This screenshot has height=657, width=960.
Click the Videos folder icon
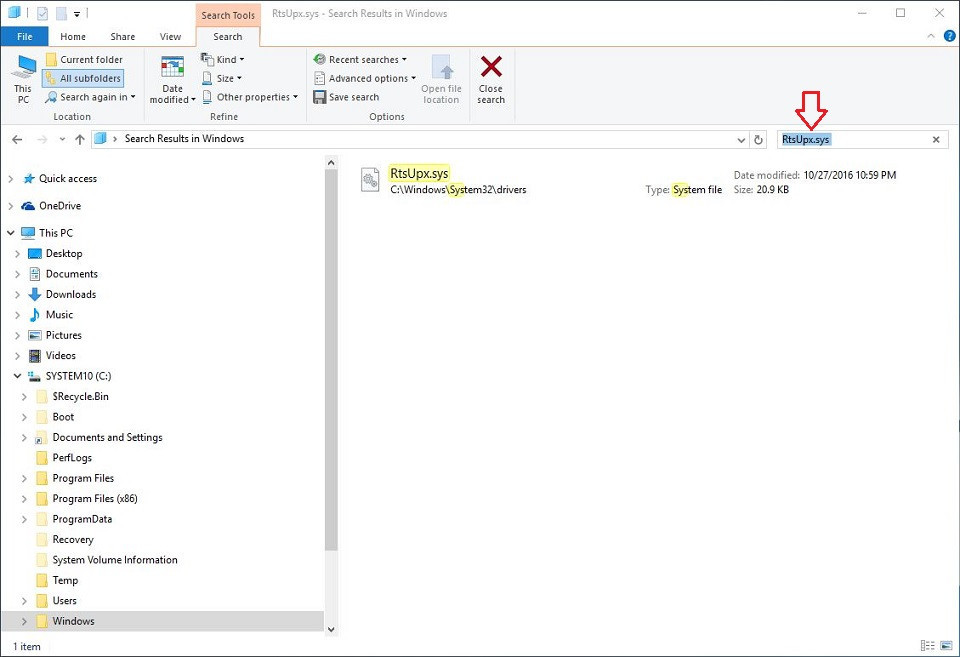point(35,356)
